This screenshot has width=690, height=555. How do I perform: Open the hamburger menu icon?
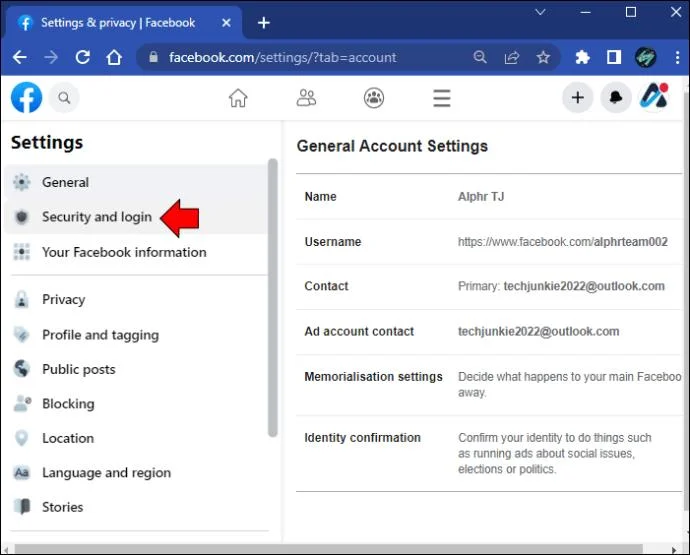pos(441,98)
